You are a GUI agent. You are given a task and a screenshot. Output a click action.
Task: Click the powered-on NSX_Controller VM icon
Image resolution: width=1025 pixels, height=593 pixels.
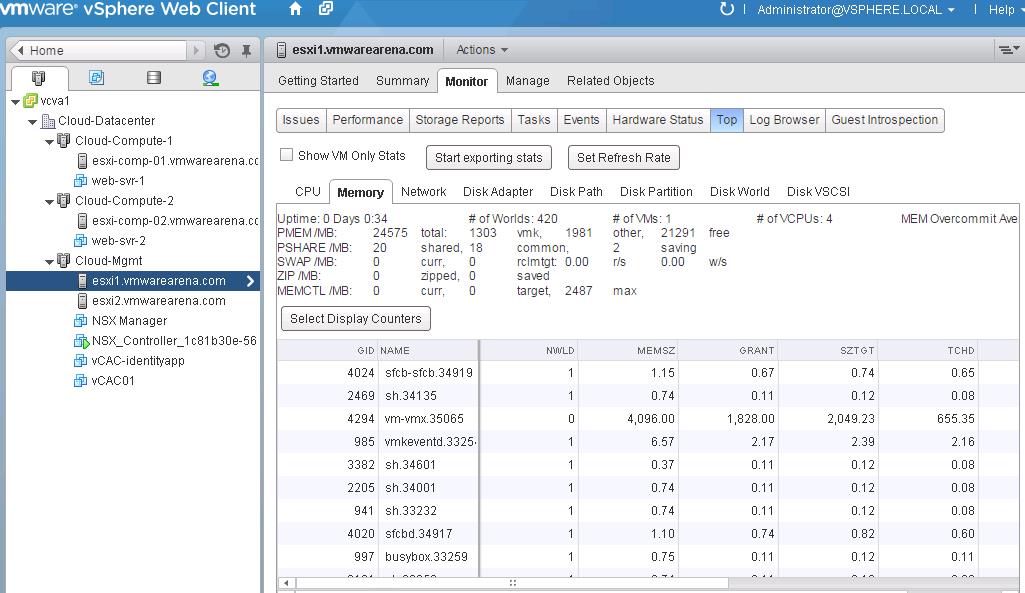(x=81, y=341)
